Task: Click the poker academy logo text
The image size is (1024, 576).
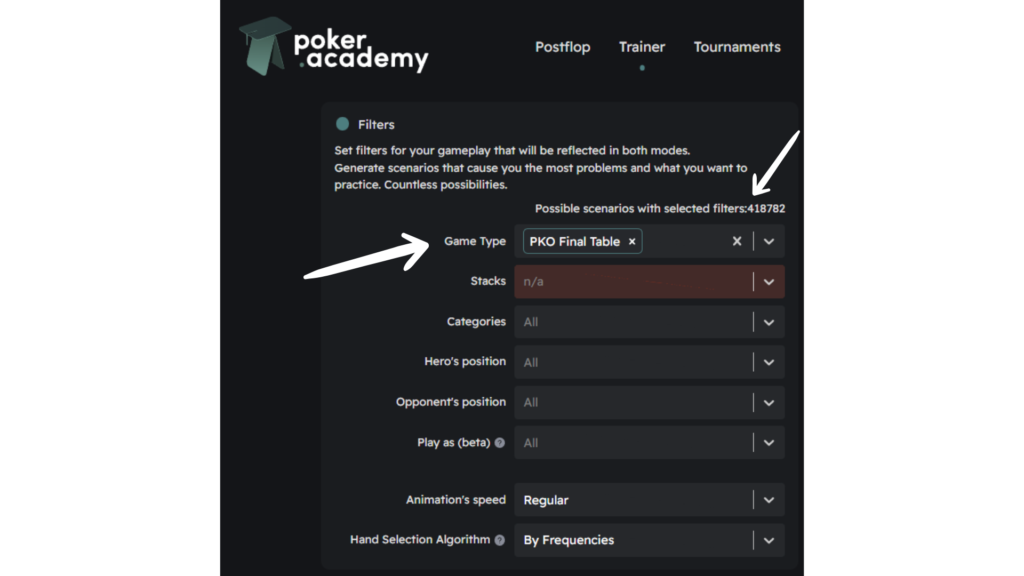Action: pyautogui.click(x=361, y=49)
